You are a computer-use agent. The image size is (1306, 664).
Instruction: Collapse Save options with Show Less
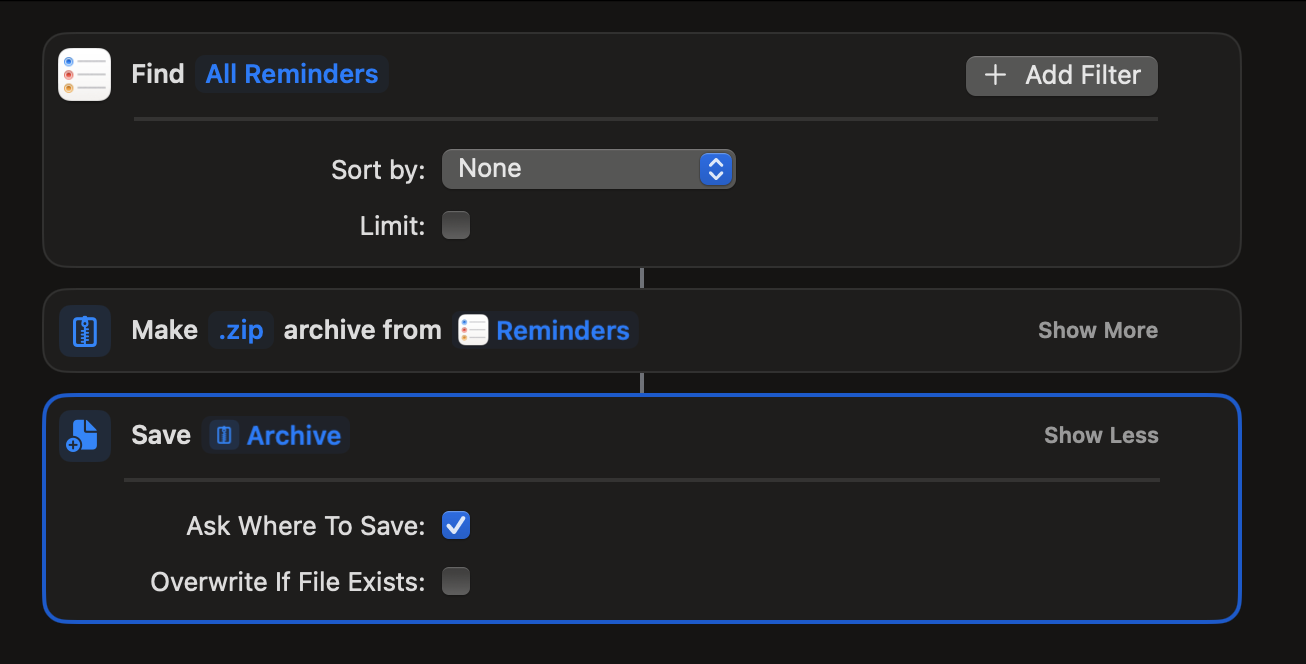click(x=1101, y=436)
